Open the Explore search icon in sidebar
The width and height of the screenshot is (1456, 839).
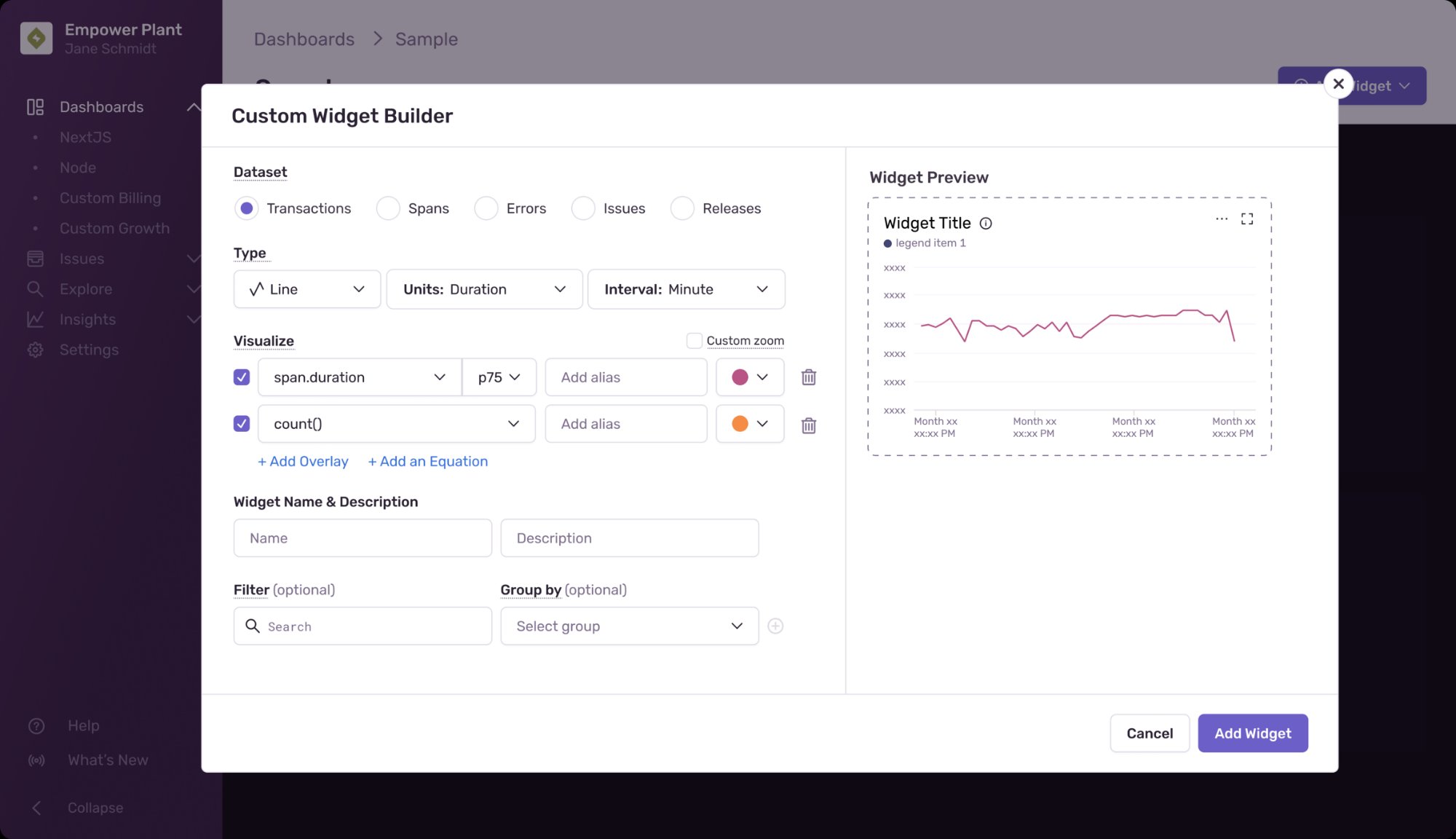click(x=35, y=289)
